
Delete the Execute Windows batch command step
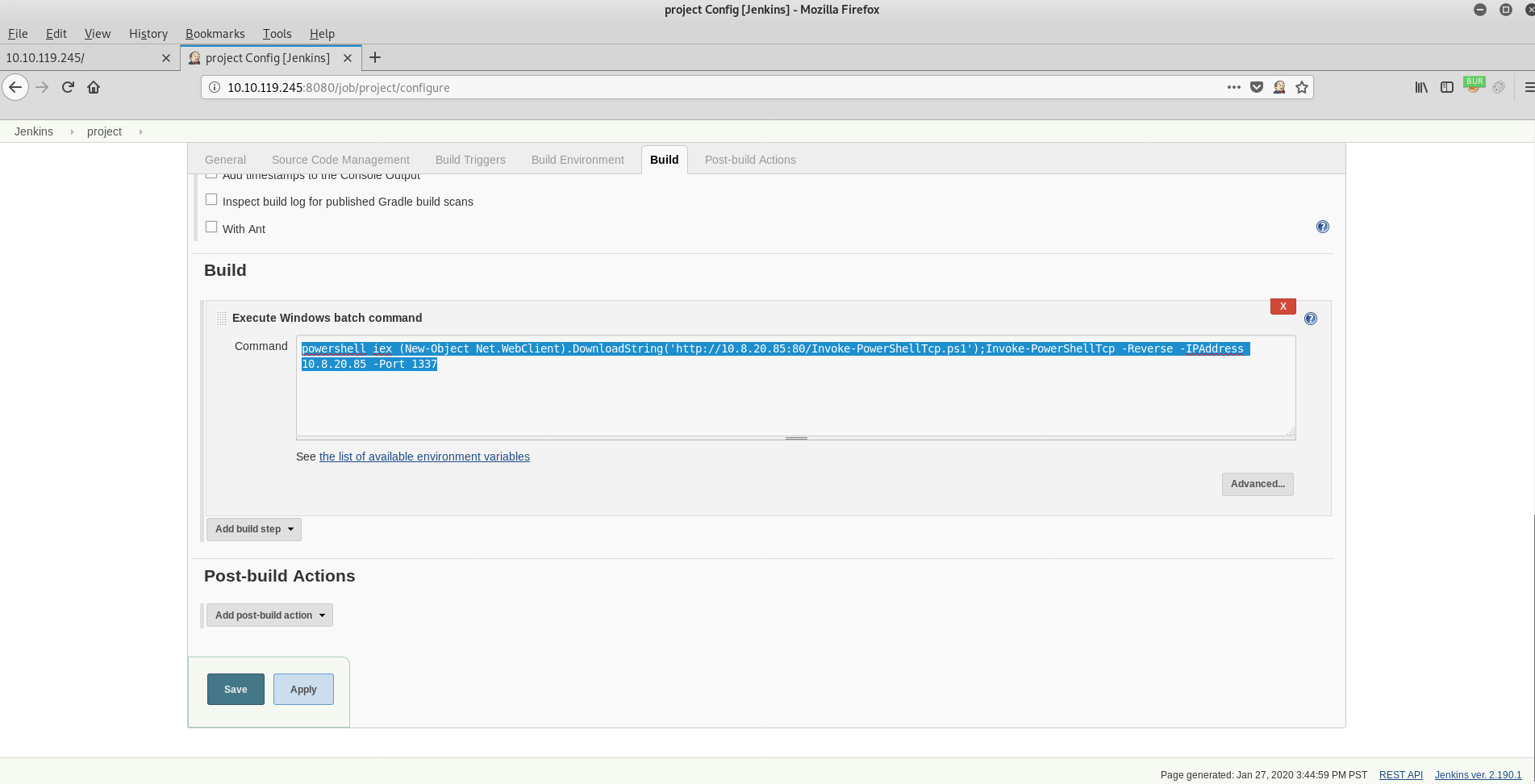1283,306
